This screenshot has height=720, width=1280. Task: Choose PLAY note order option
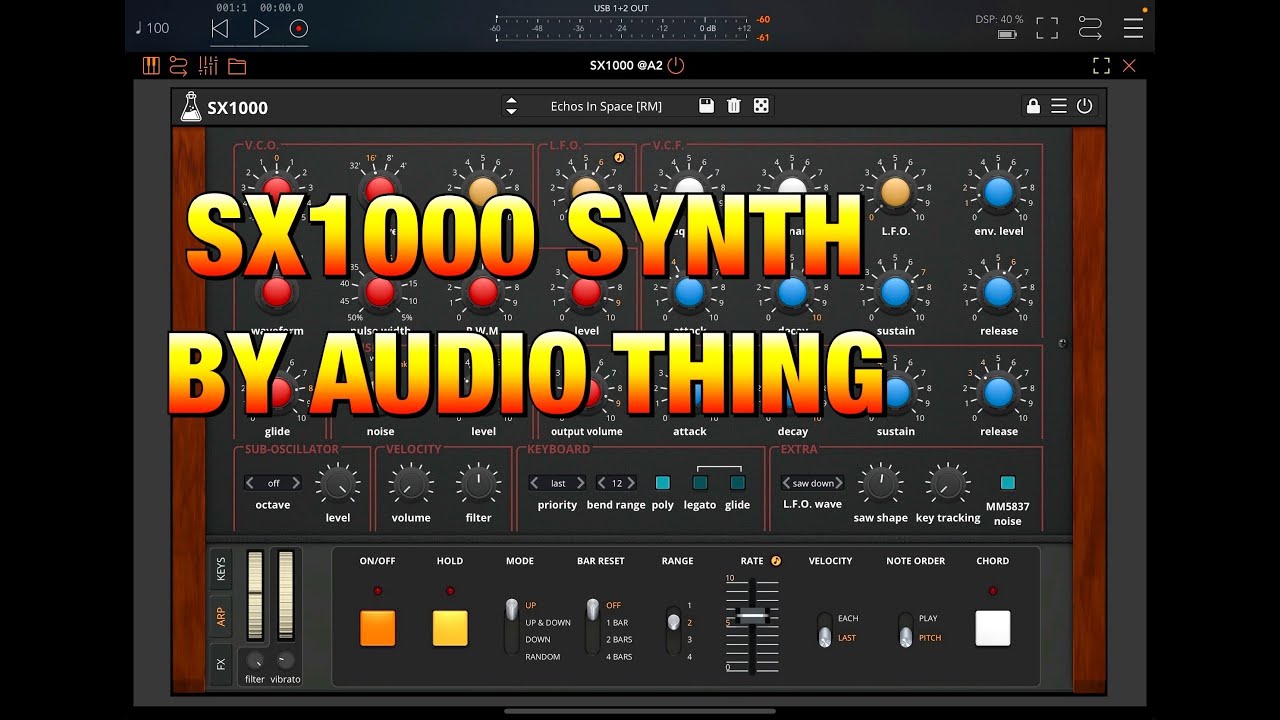point(928,619)
